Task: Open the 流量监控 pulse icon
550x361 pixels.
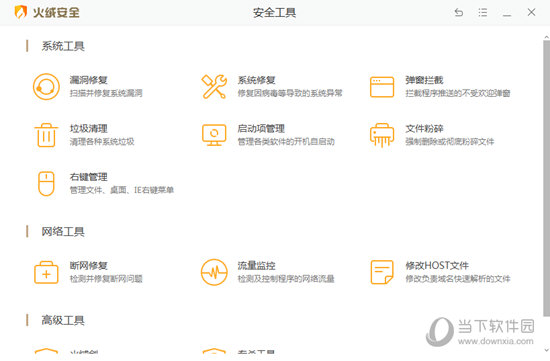Action: (214, 272)
